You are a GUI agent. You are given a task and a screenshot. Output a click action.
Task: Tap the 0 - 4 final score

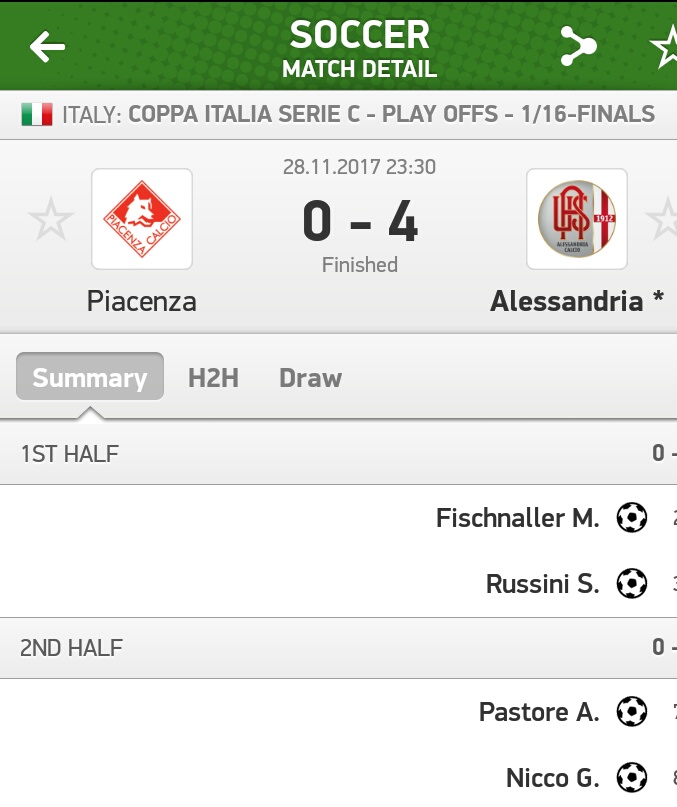pos(360,222)
